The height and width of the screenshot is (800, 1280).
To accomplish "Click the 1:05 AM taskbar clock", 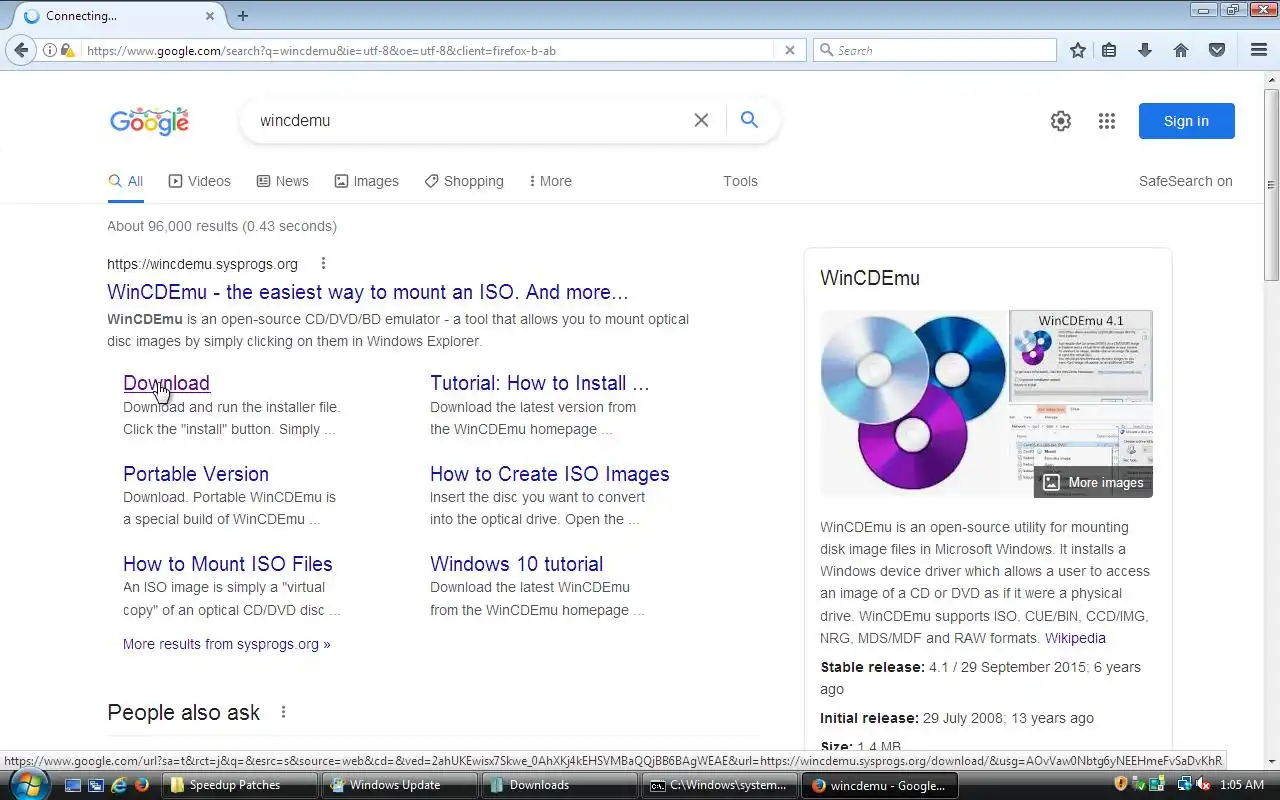I will (1241, 784).
